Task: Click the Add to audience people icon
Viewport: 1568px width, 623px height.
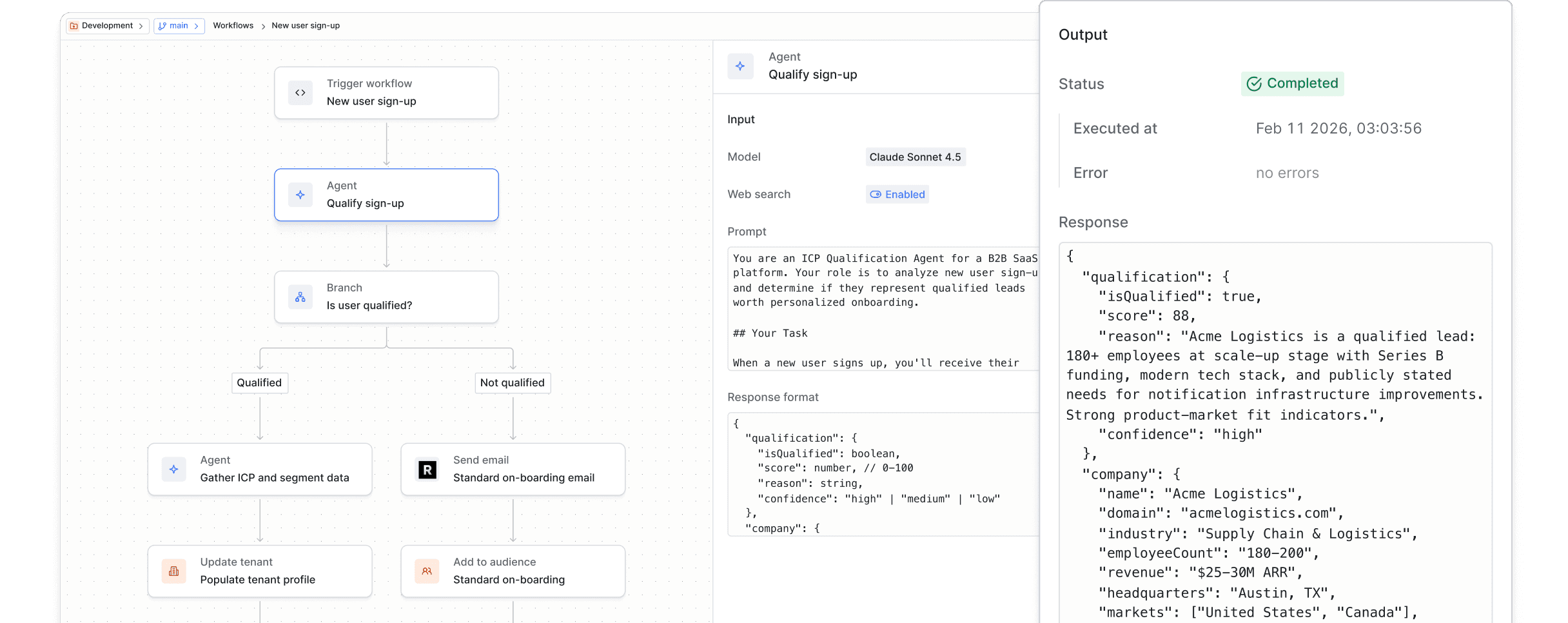Action: [x=427, y=571]
